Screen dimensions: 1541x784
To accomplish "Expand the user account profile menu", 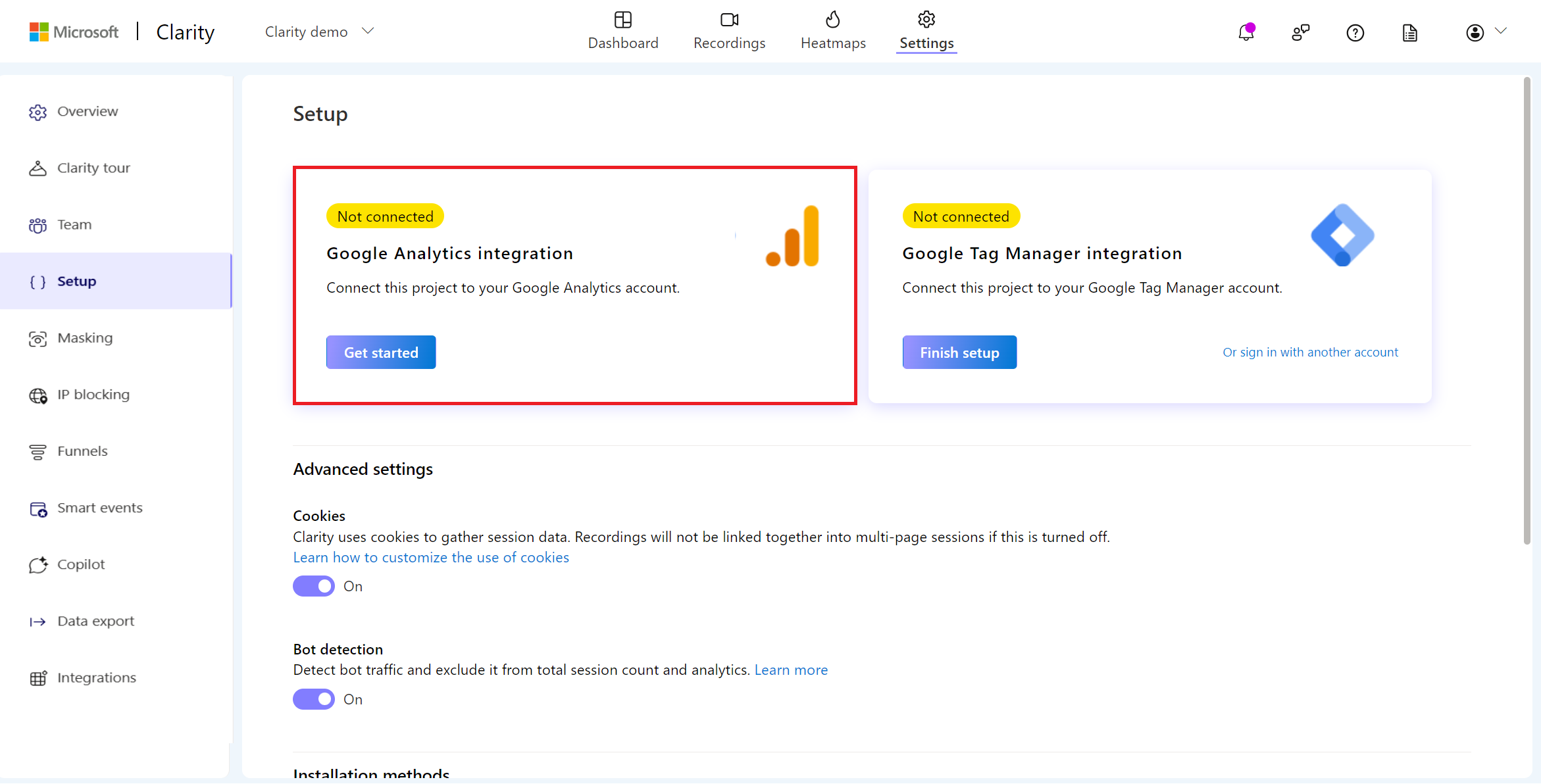I will [x=1485, y=31].
